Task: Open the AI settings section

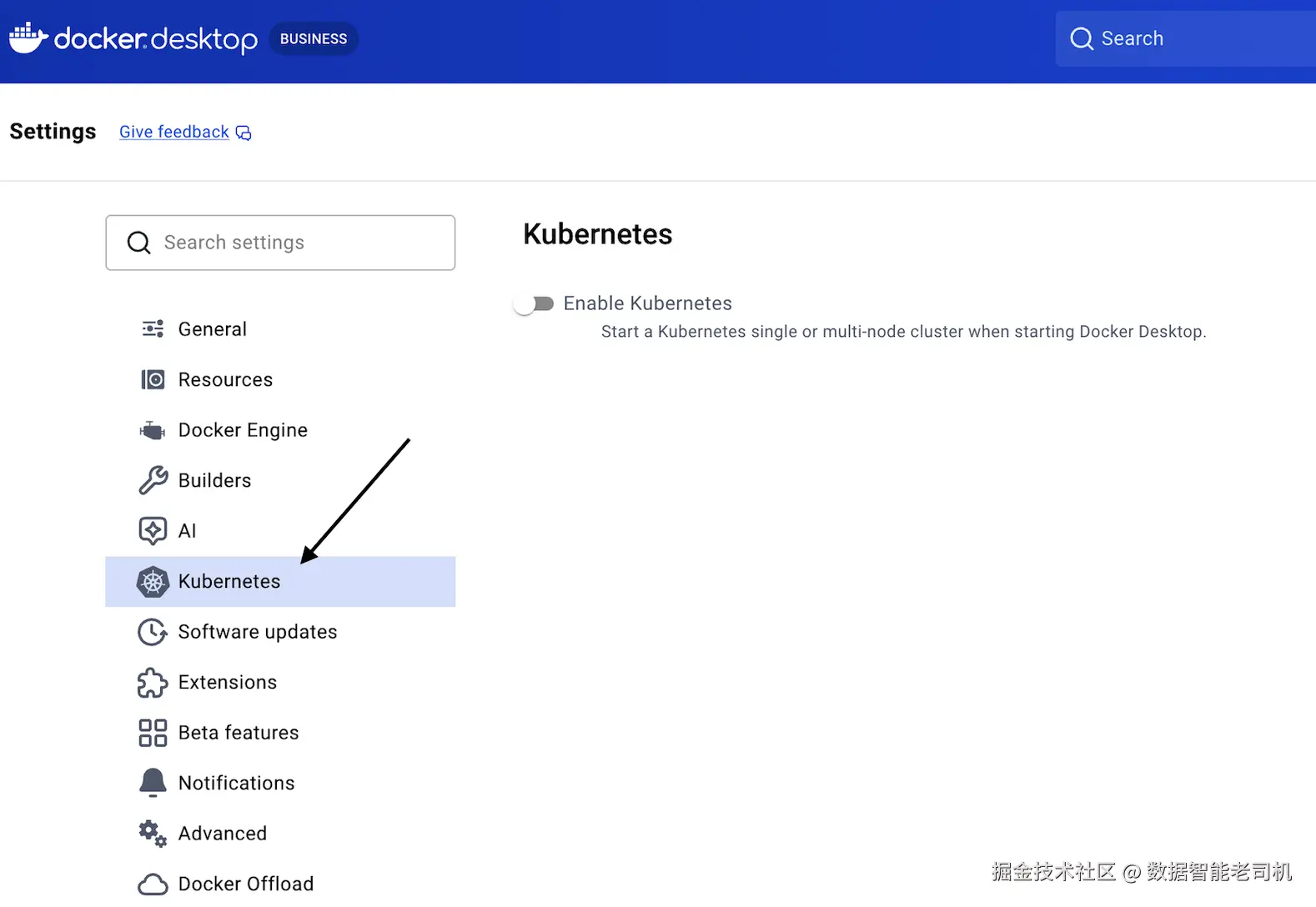Action: point(280,531)
